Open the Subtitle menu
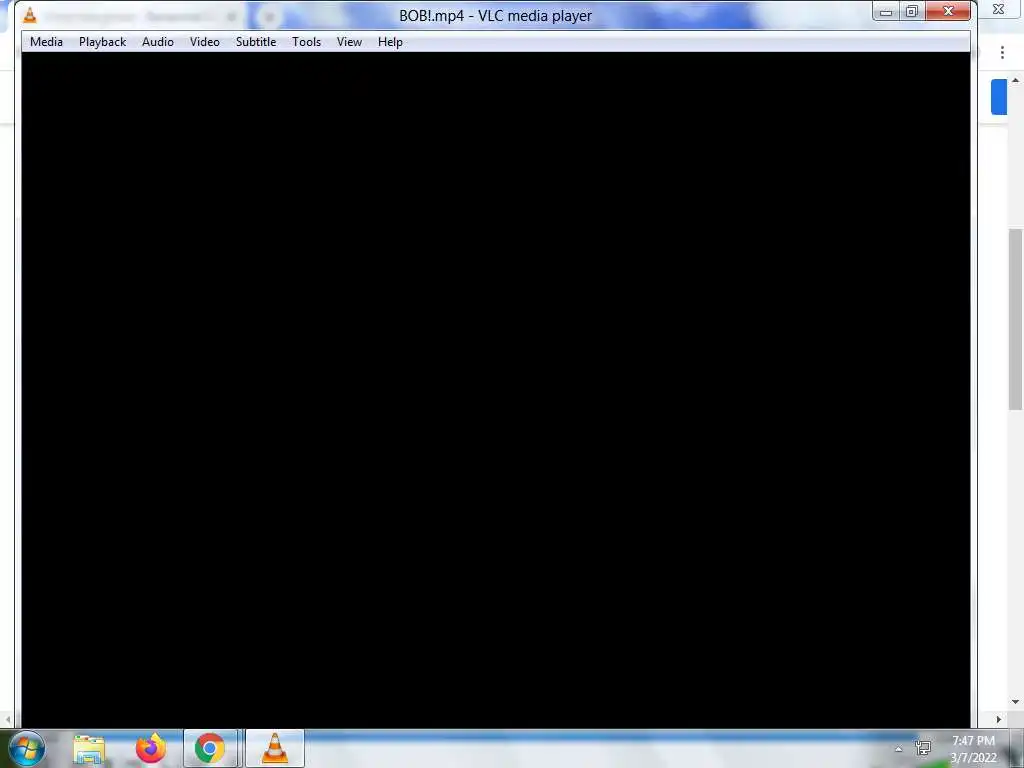Image resolution: width=1024 pixels, height=768 pixels. click(x=256, y=42)
